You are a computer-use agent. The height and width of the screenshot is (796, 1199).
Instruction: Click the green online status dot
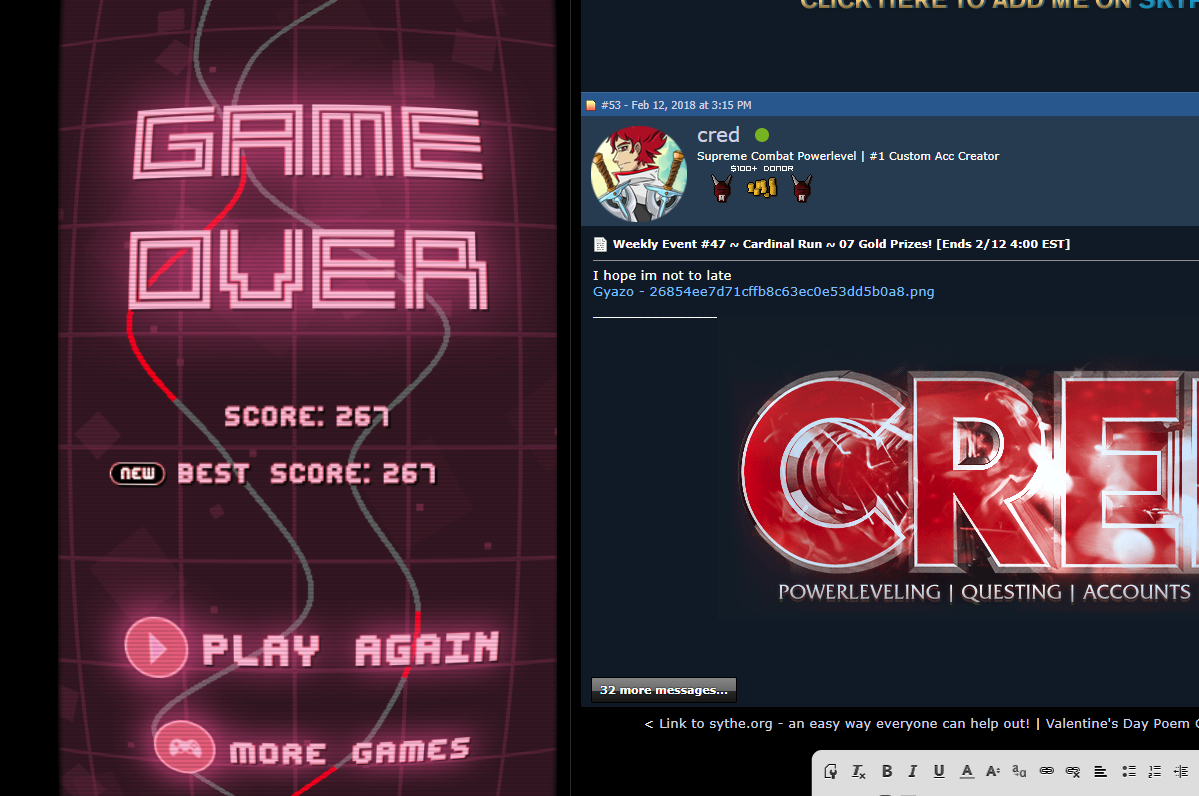762,135
